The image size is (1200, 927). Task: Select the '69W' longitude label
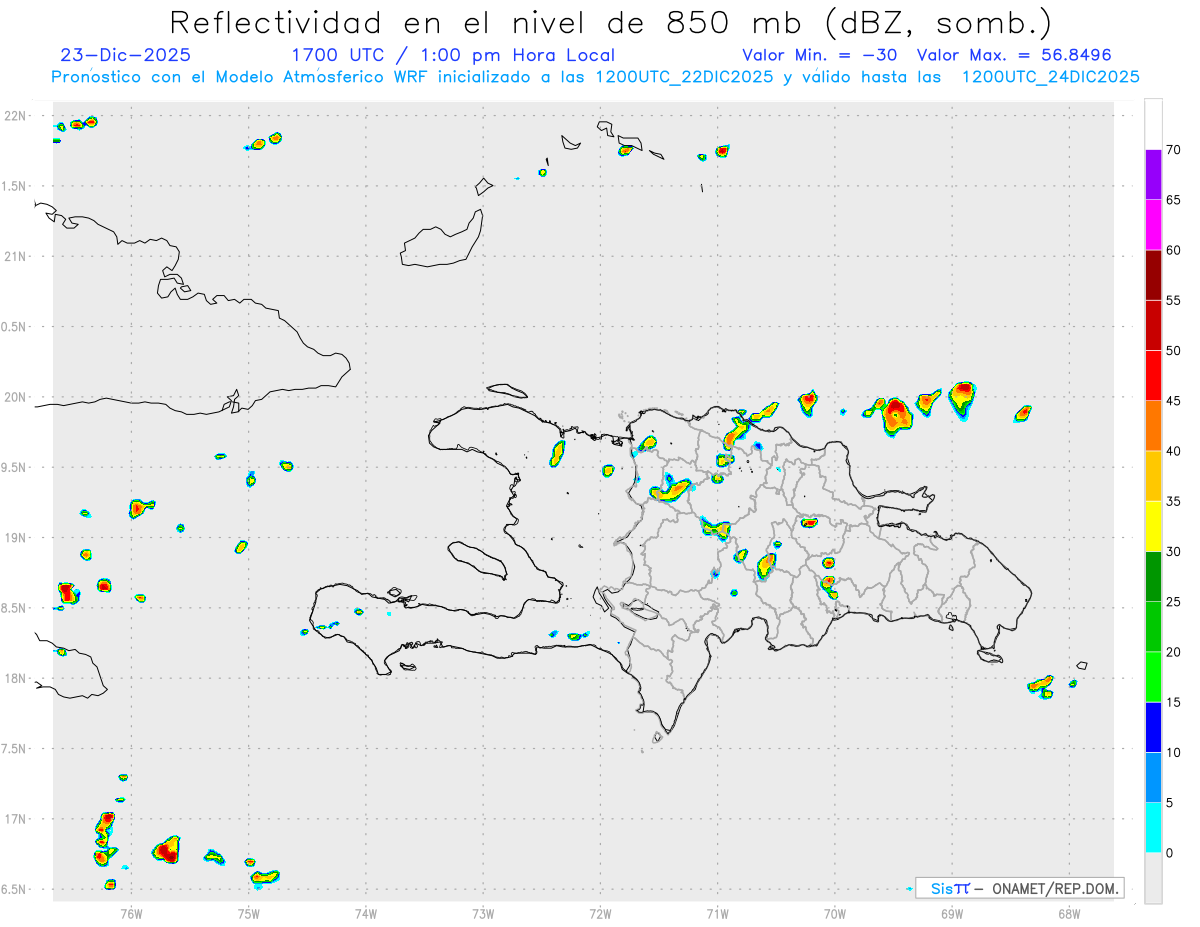pos(952,913)
